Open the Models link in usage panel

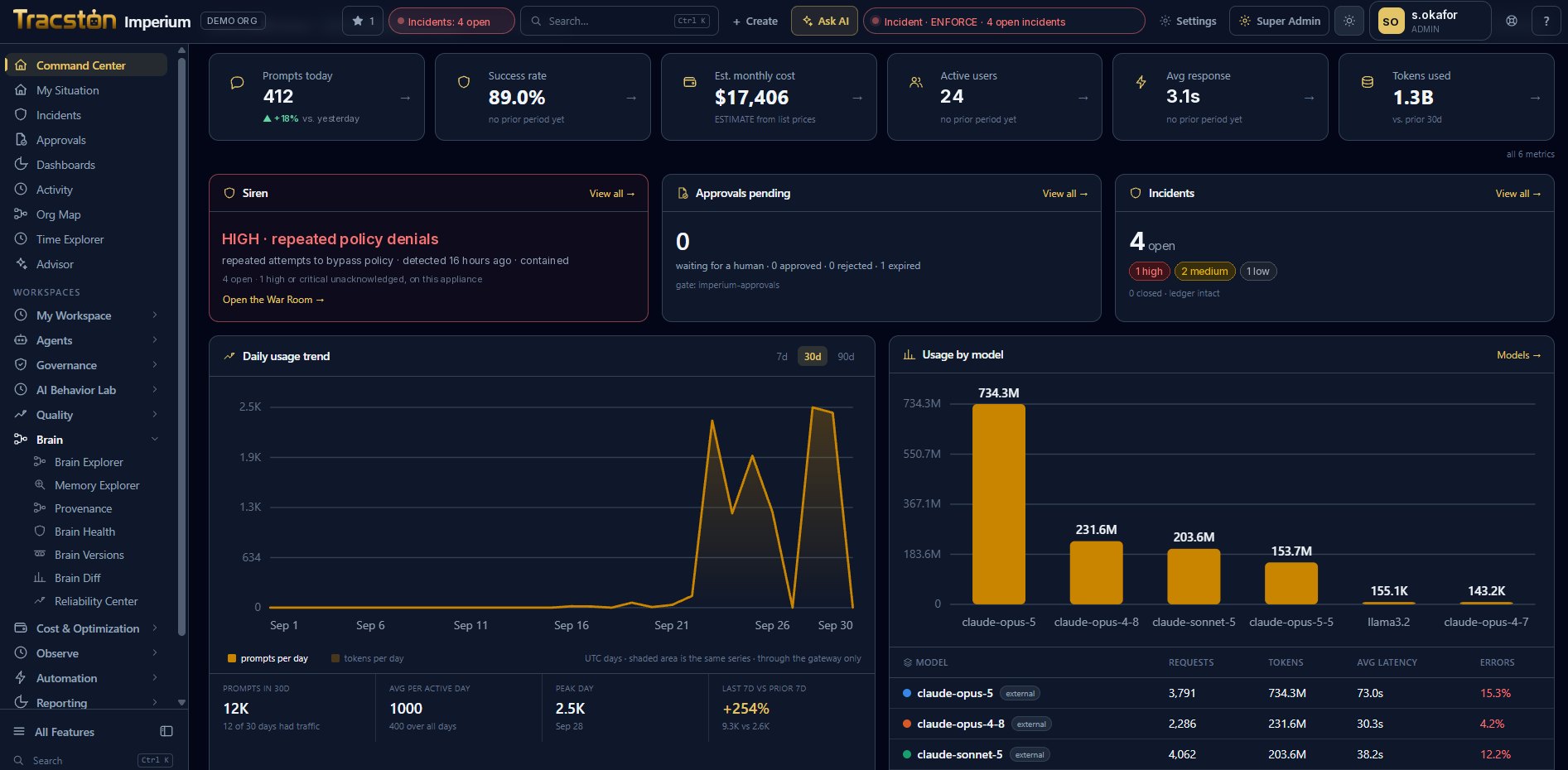coord(1519,355)
